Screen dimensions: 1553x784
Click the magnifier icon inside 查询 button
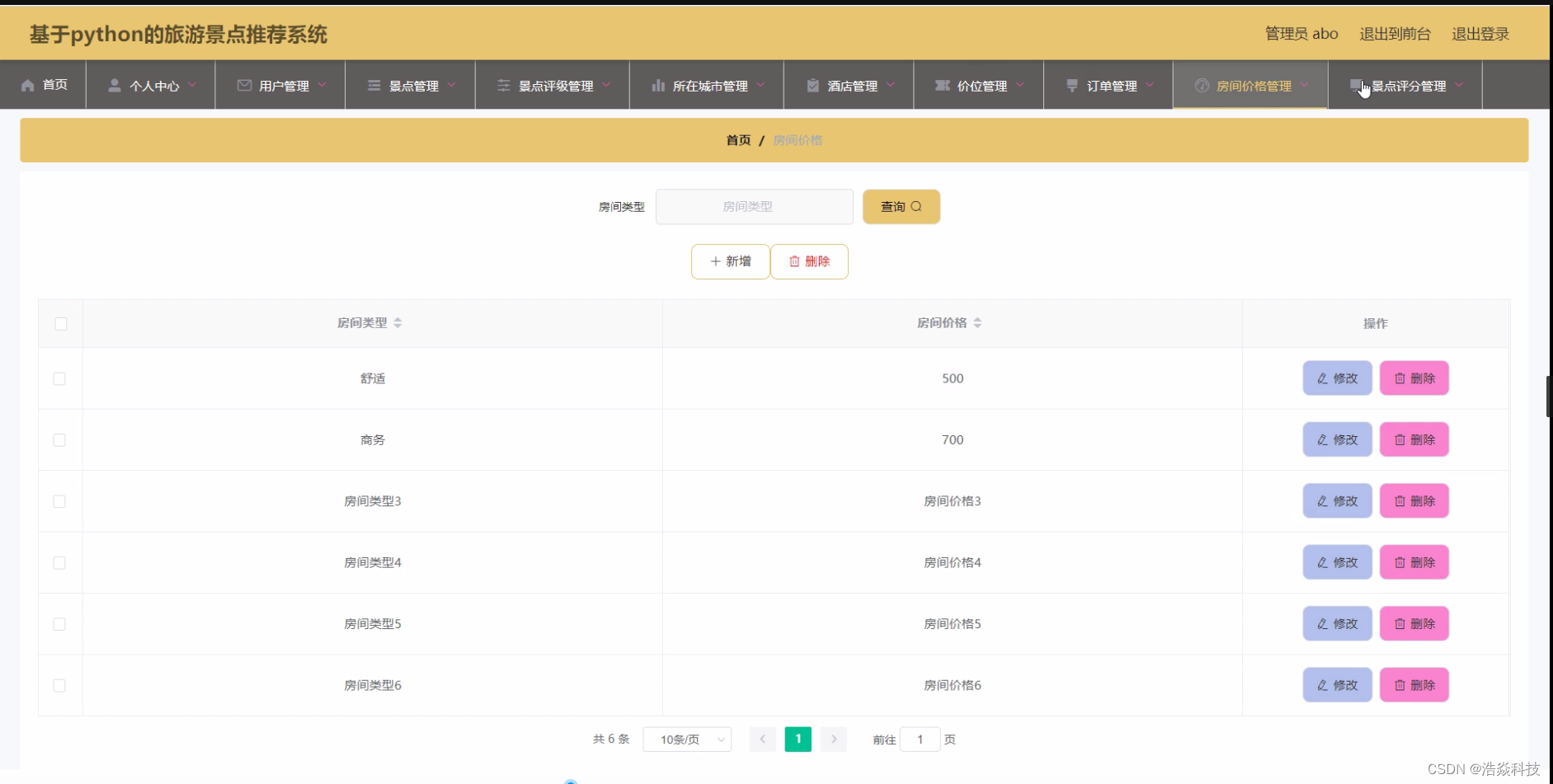(x=917, y=206)
